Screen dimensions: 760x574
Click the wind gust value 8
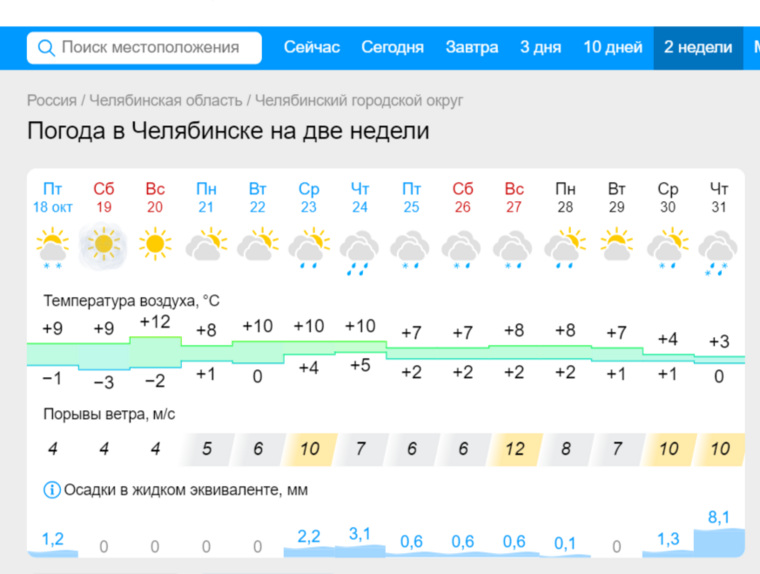(566, 449)
